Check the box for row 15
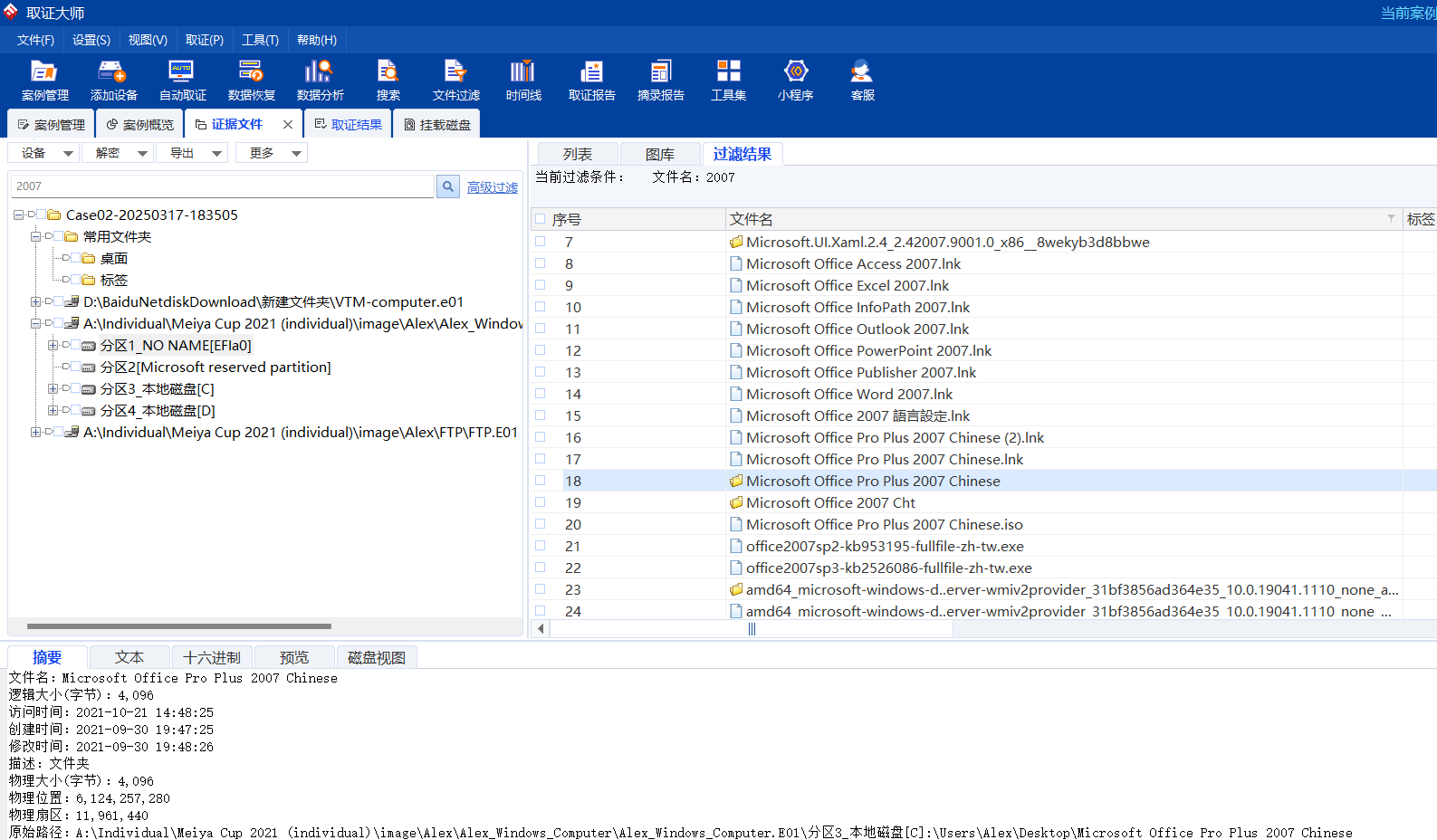Viewport: 1437px width, 840px height. [x=541, y=415]
